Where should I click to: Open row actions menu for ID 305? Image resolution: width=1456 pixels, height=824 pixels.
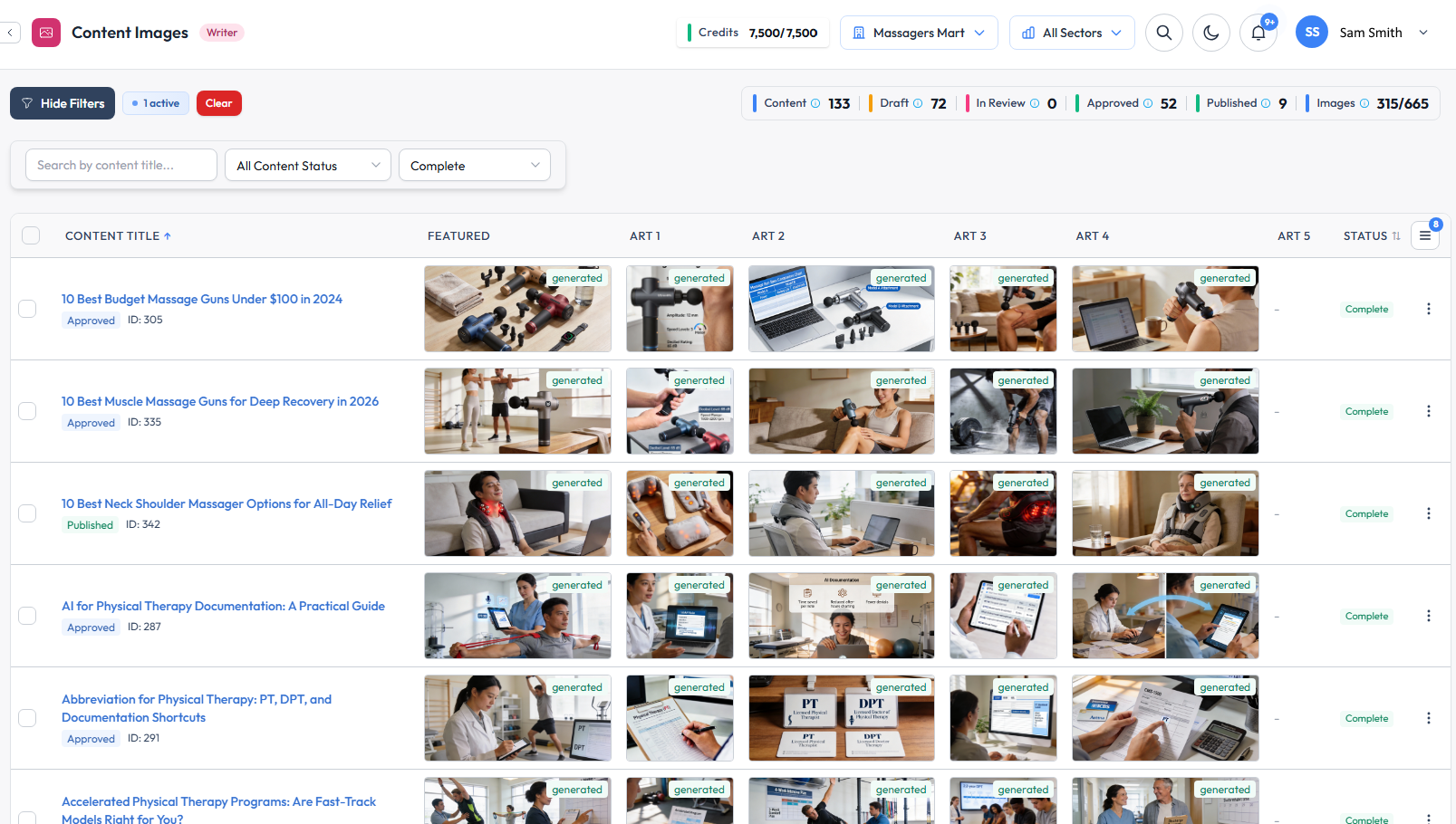(x=1428, y=309)
